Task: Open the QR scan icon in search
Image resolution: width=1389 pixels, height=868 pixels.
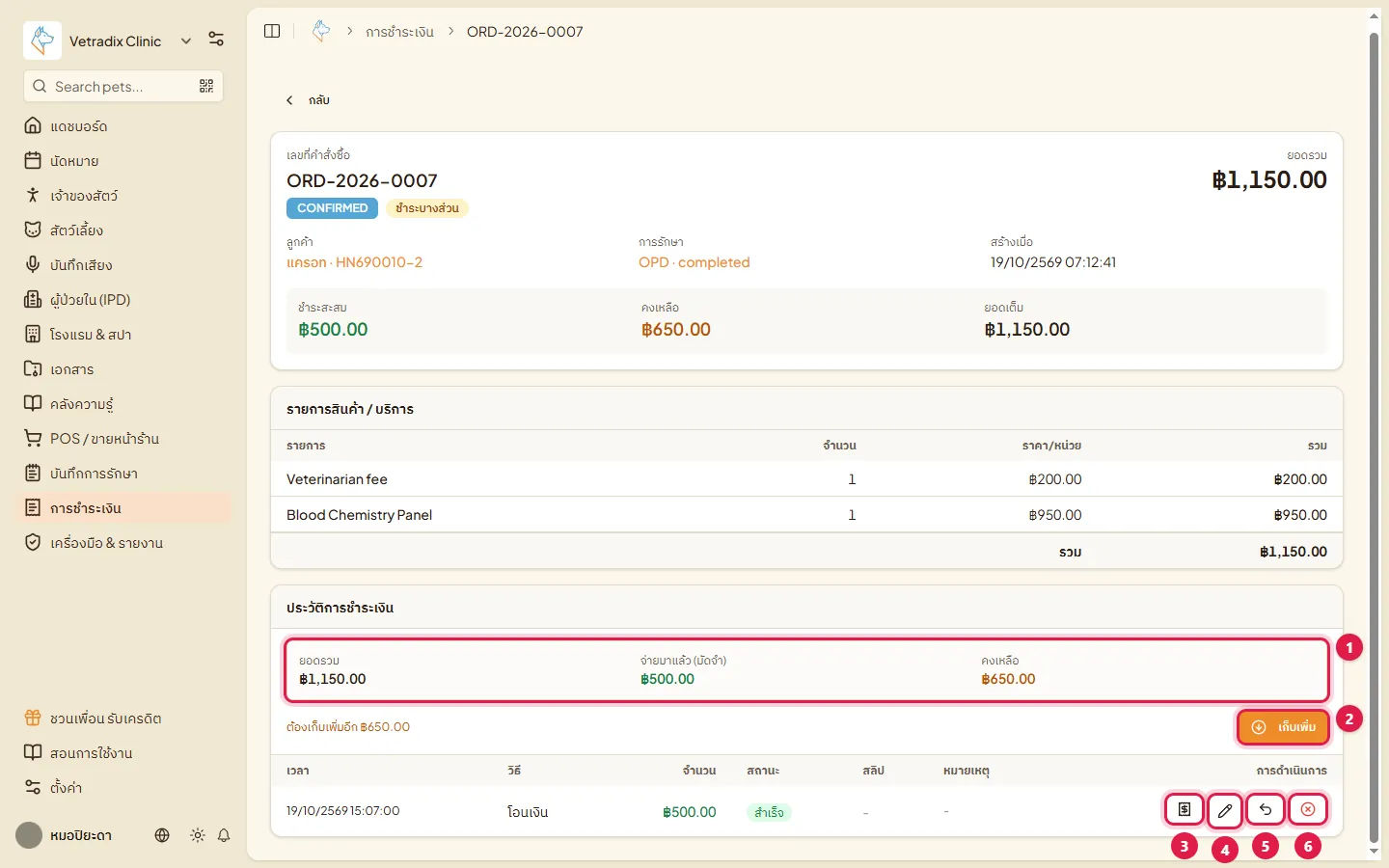Action: click(206, 86)
